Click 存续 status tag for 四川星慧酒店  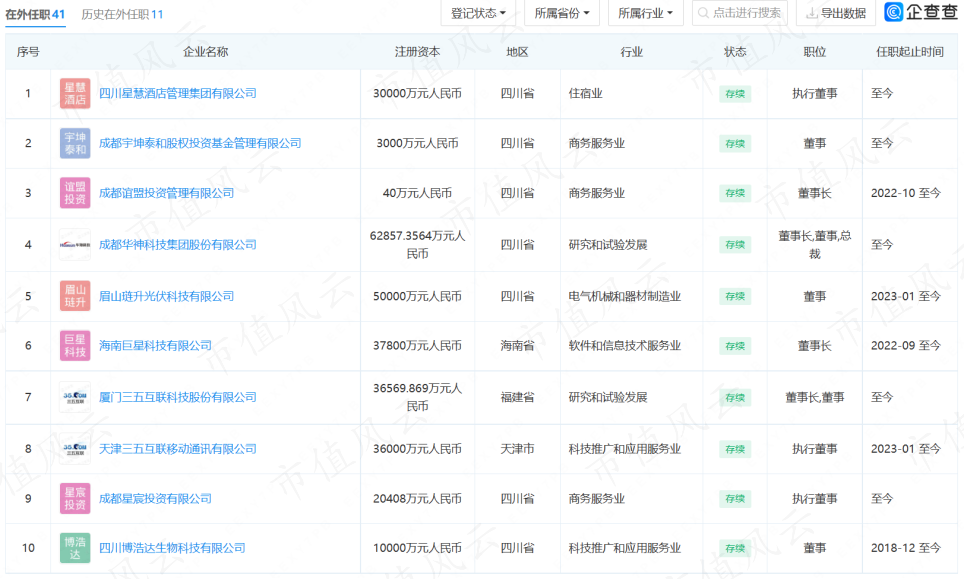pyautogui.click(x=735, y=94)
